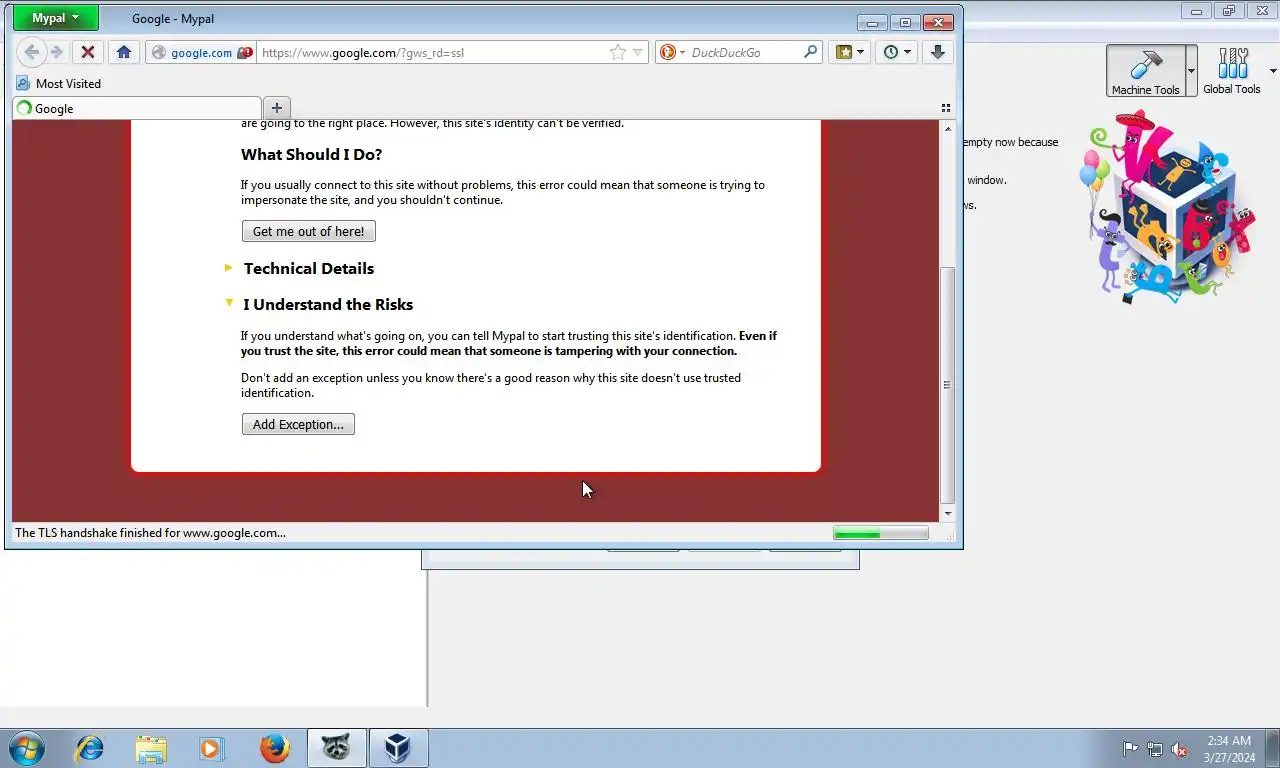Click the browser Forward arrow
The image size is (1280, 768).
click(57, 52)
